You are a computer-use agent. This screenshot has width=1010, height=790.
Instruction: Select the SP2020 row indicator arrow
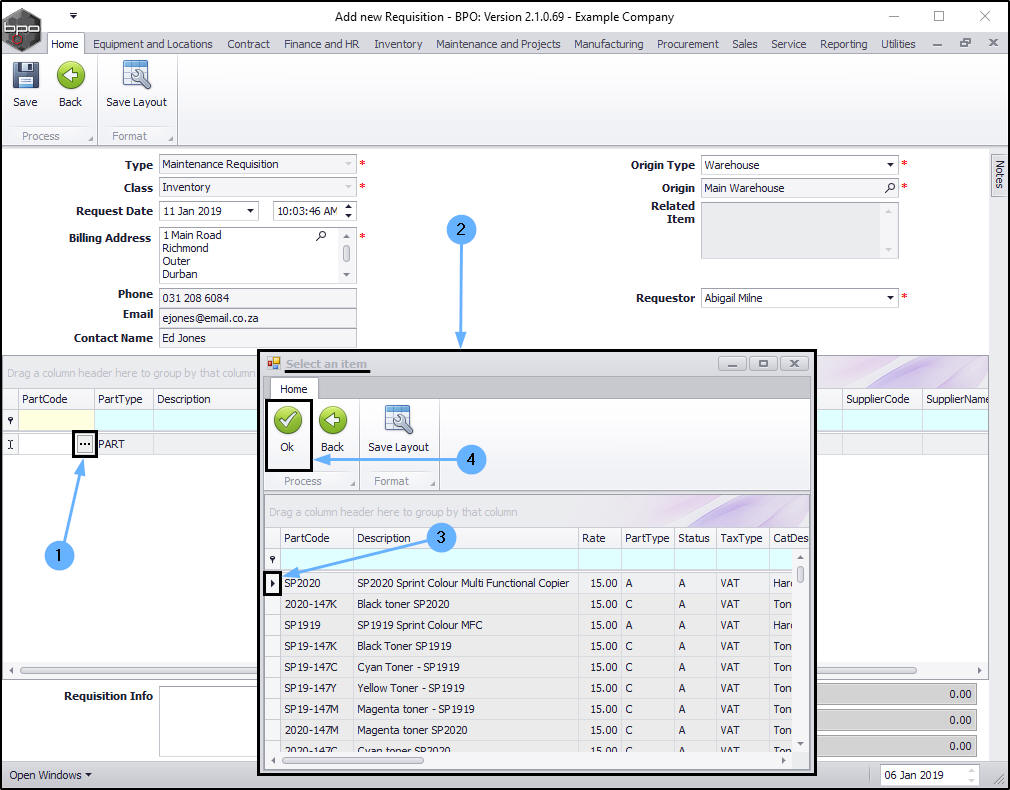[273, 583]
